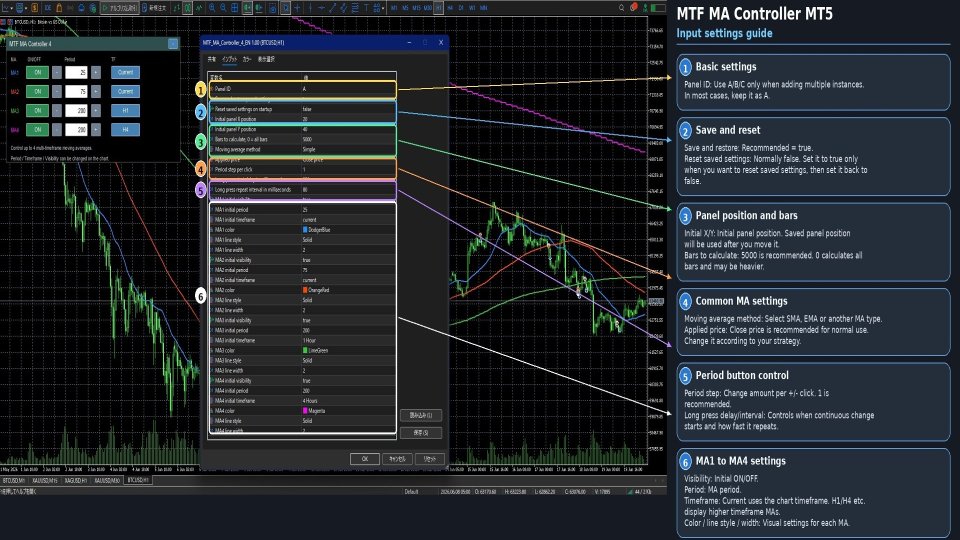Click MA1 period field showing 25

click(x=76, y=72)
